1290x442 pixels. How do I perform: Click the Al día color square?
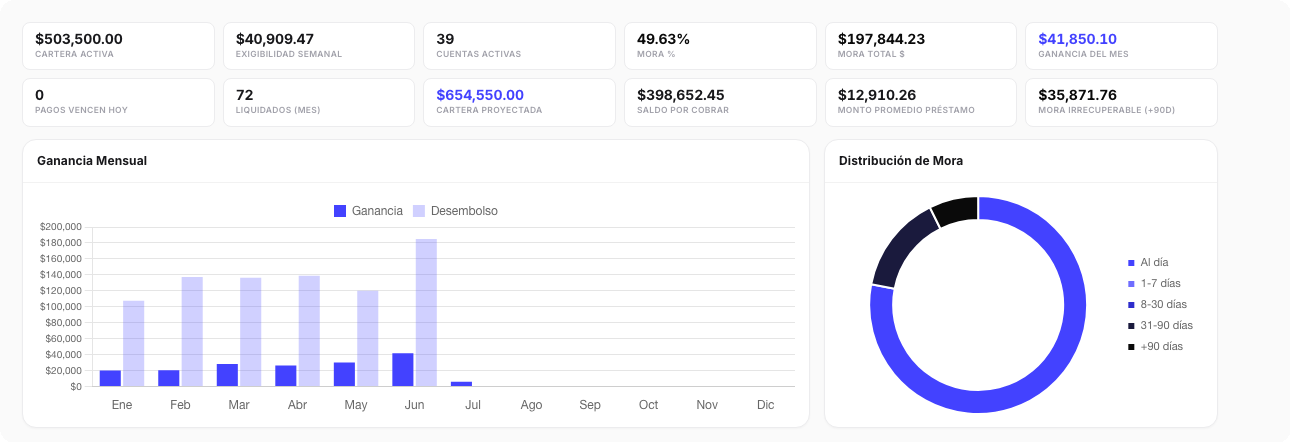coord(1131,262)
